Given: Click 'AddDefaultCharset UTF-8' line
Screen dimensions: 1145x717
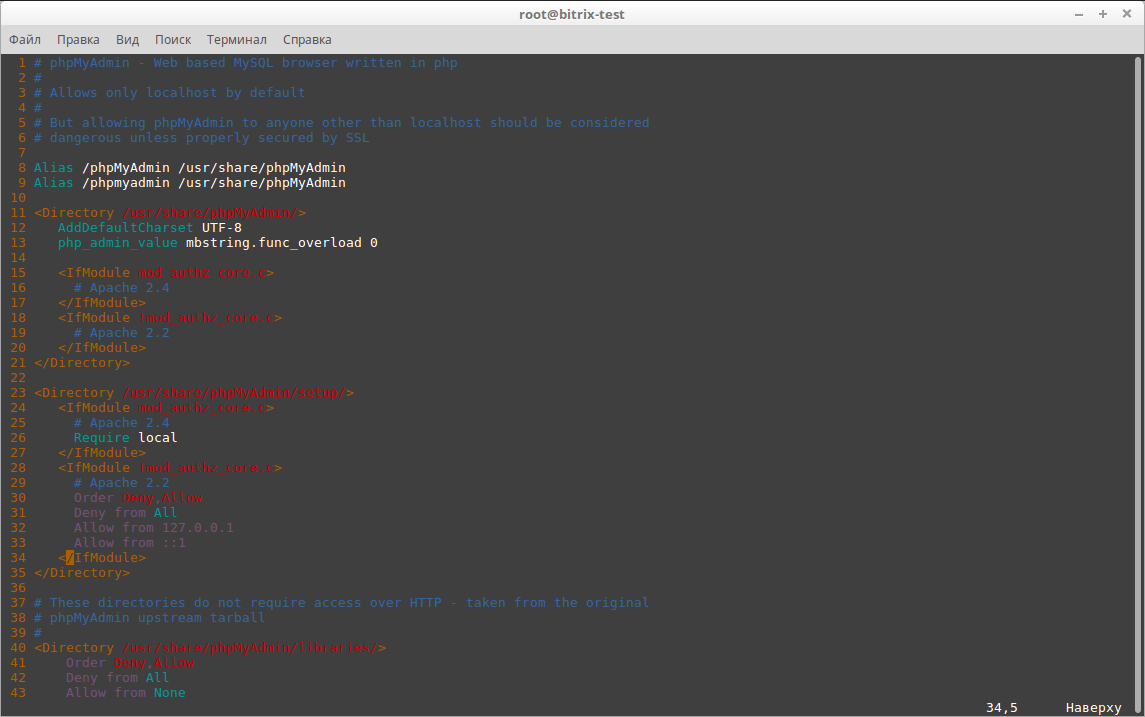Looking at the screenshot, I should coord(150,228).
